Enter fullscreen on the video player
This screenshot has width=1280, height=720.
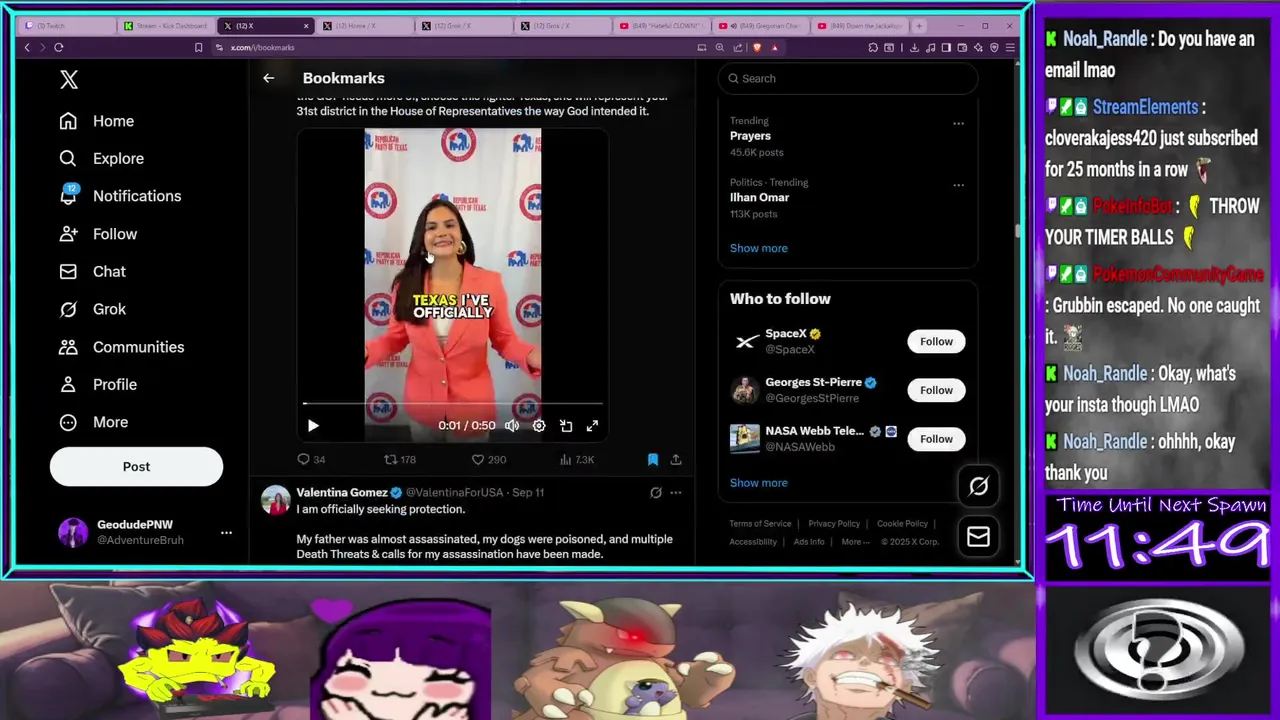592,426
